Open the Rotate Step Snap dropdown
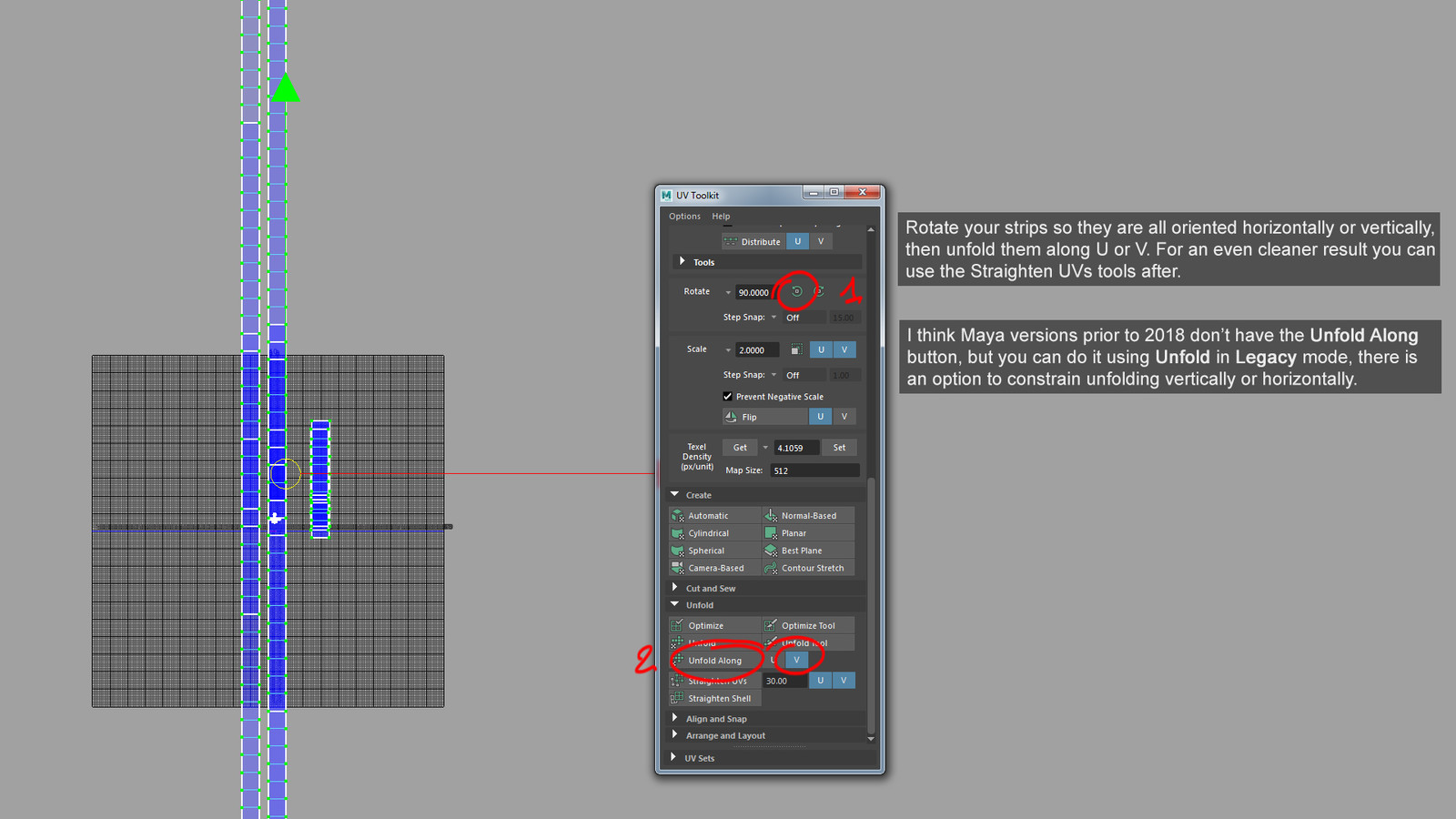The height and width of the screenshot is (819, 1456). [774, 318]
